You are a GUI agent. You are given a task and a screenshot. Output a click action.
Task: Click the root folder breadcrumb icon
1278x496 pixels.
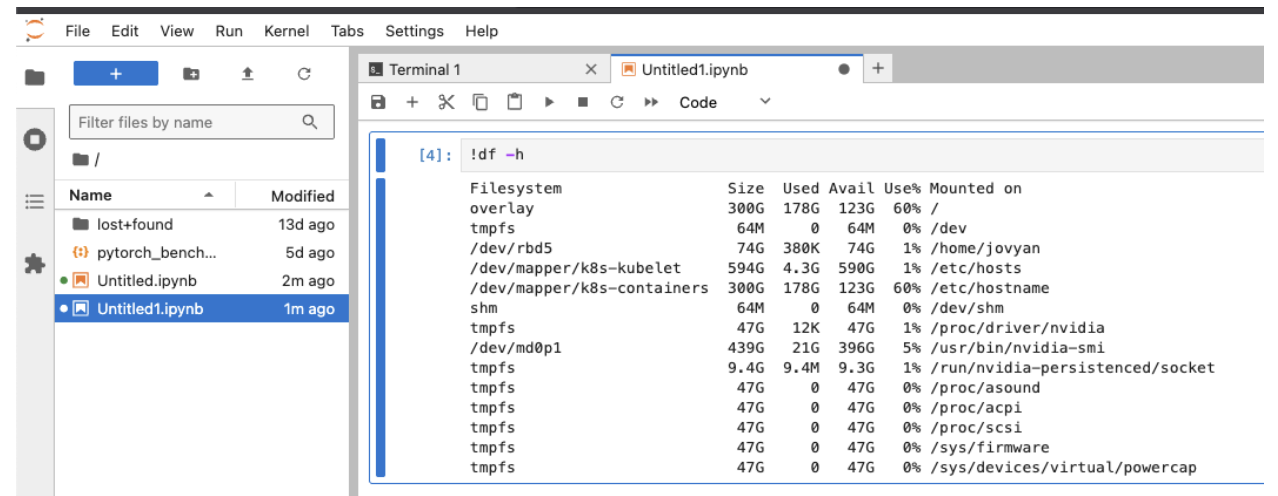click(80, 160)
